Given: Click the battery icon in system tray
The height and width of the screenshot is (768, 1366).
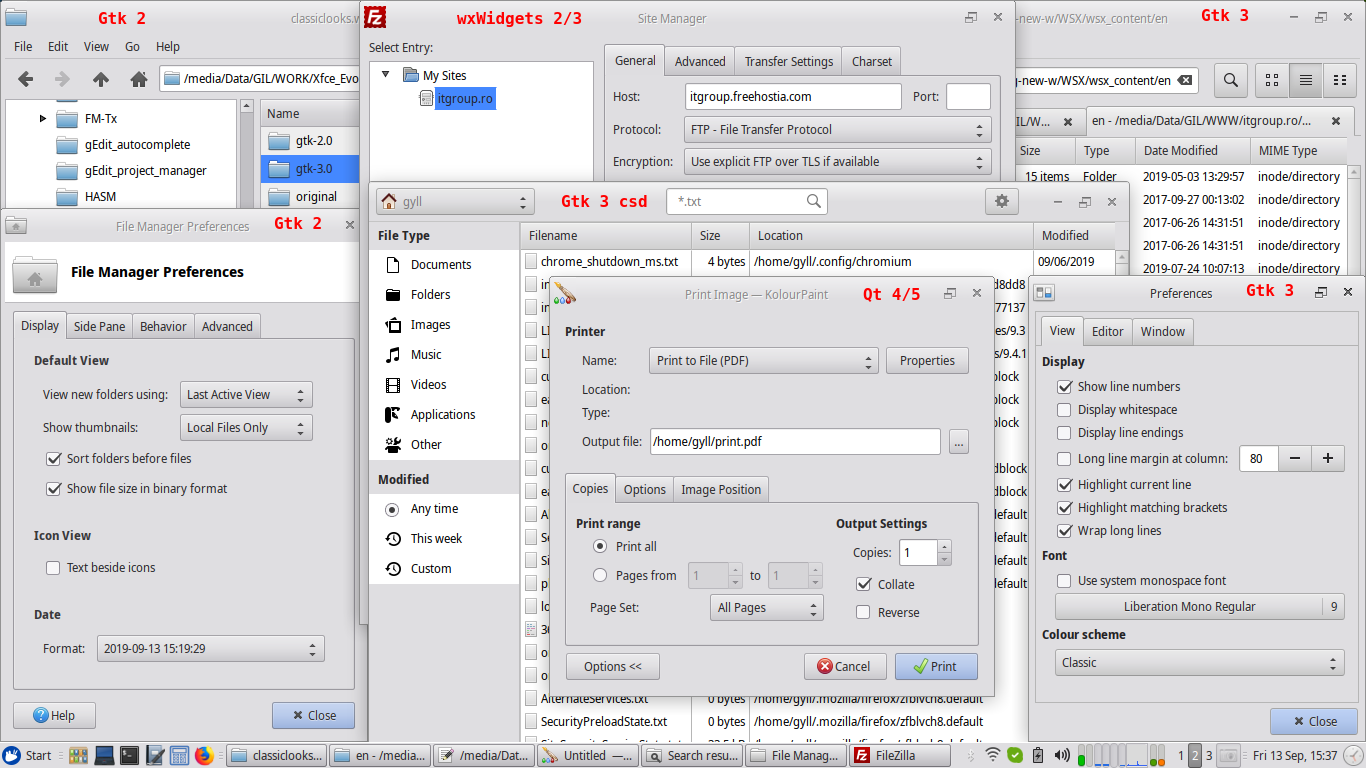Looking at the screenshot, I should click(1037, 755).
